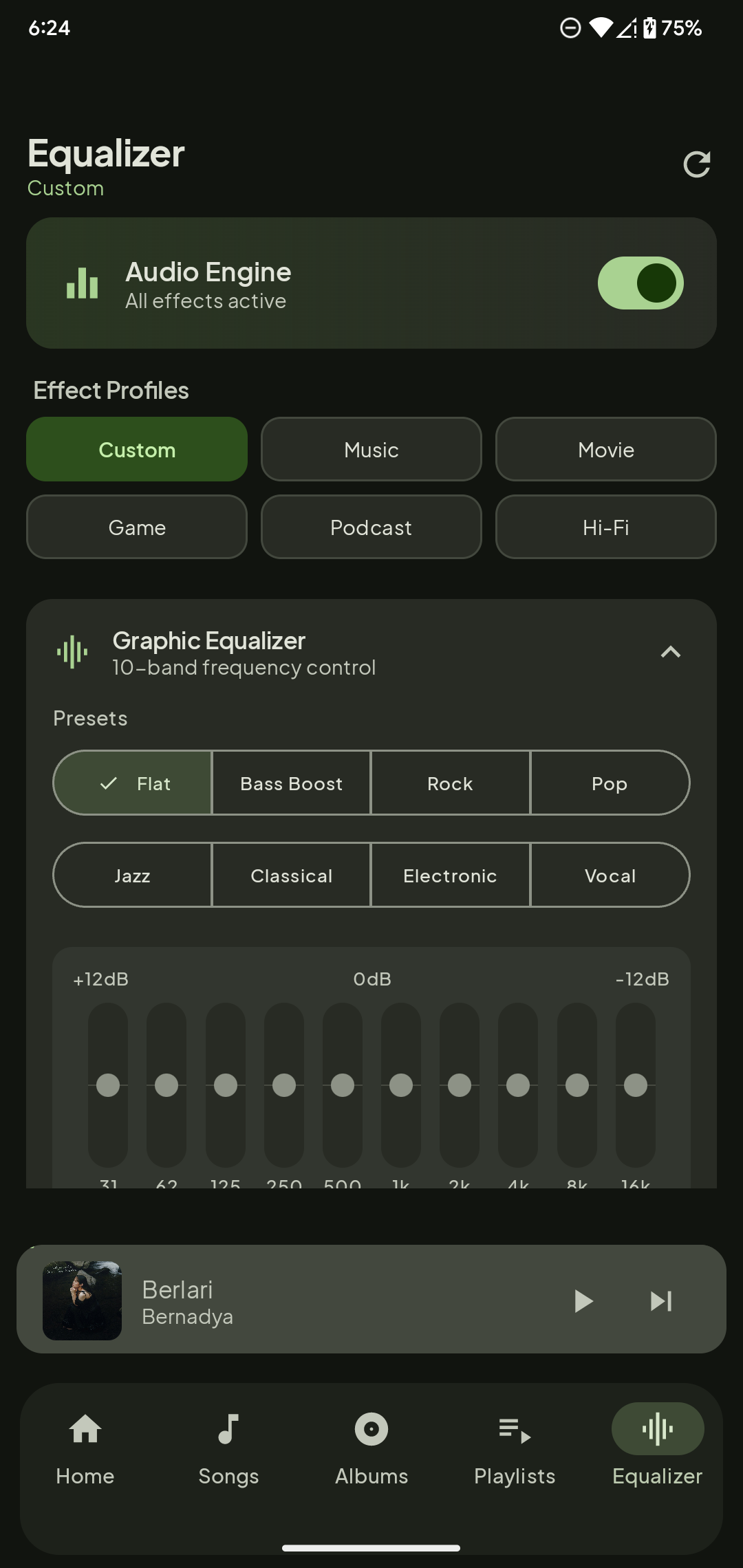
Task: Click the 8k band slider knob
Action: [x=577, y=1085]
